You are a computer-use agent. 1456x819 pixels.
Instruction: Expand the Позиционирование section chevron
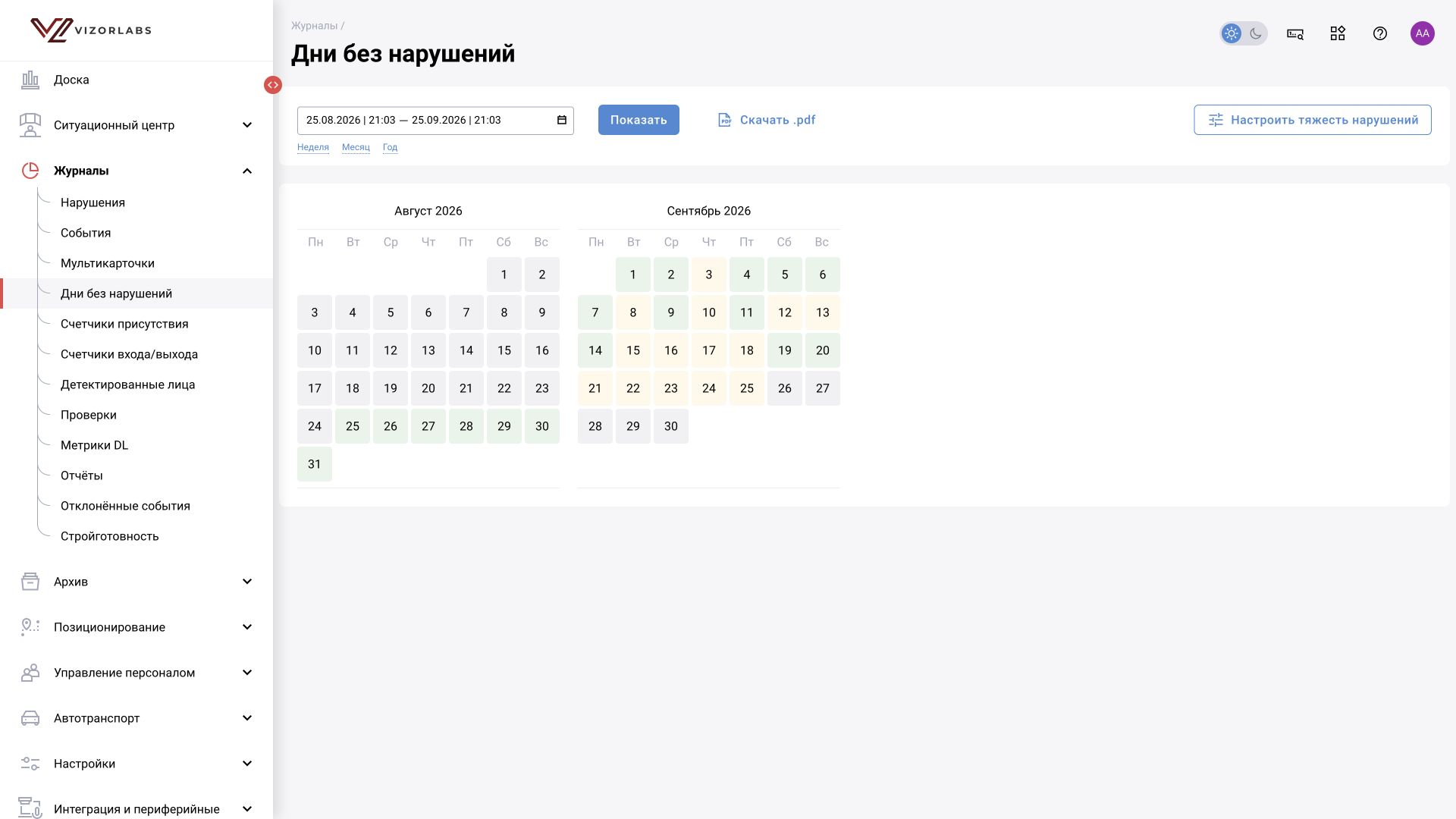click(x=247, y=627)
